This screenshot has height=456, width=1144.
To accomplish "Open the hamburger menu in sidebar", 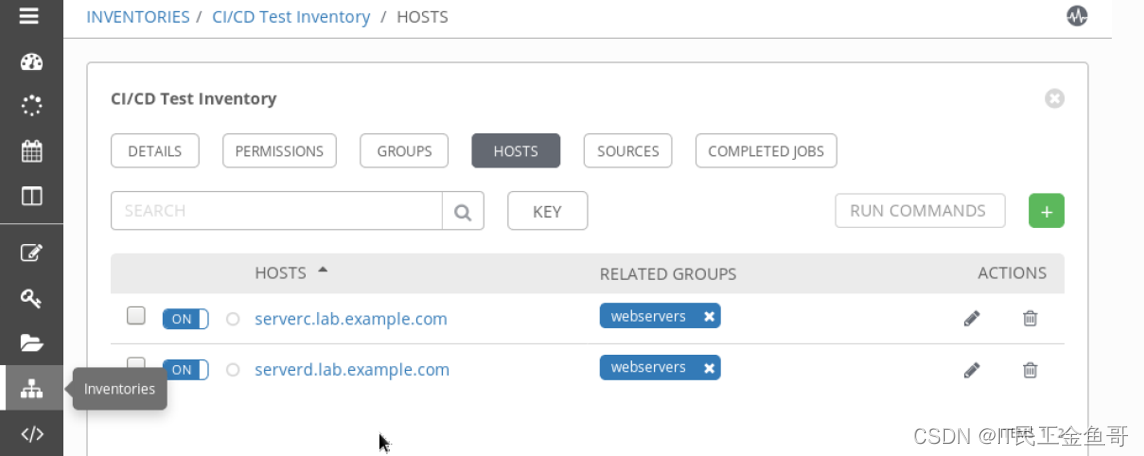I will (x=29, y=16).
